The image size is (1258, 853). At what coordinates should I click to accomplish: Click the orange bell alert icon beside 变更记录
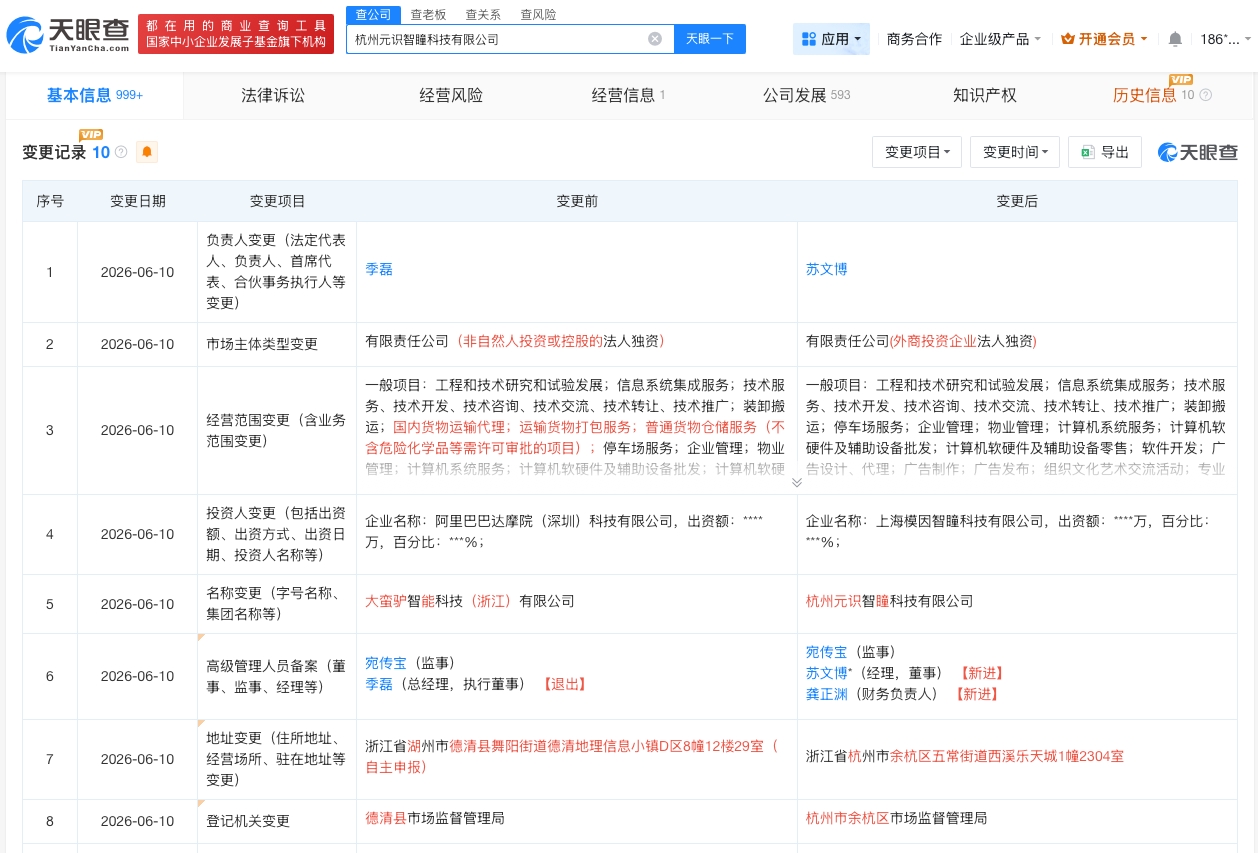147,152
